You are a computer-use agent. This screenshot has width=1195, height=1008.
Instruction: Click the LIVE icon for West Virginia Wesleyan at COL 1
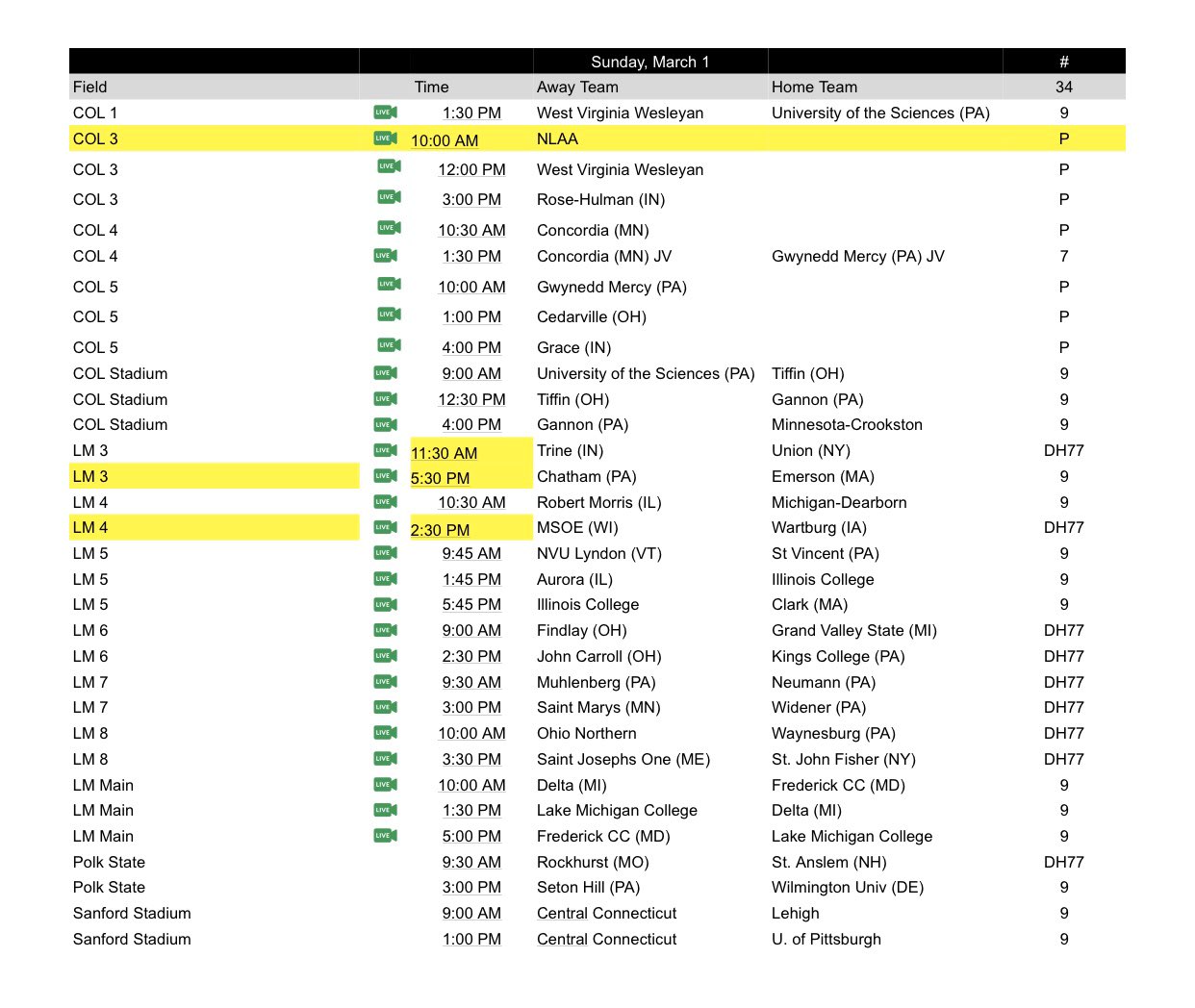[x=384, y=112]
